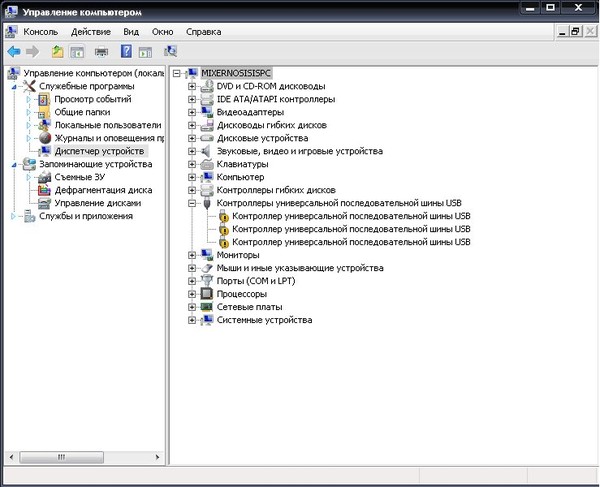The width and height of the screenshot is (600, 487).
Task: Click the Управление дисками icon
Action: click(x=44, y=203)
